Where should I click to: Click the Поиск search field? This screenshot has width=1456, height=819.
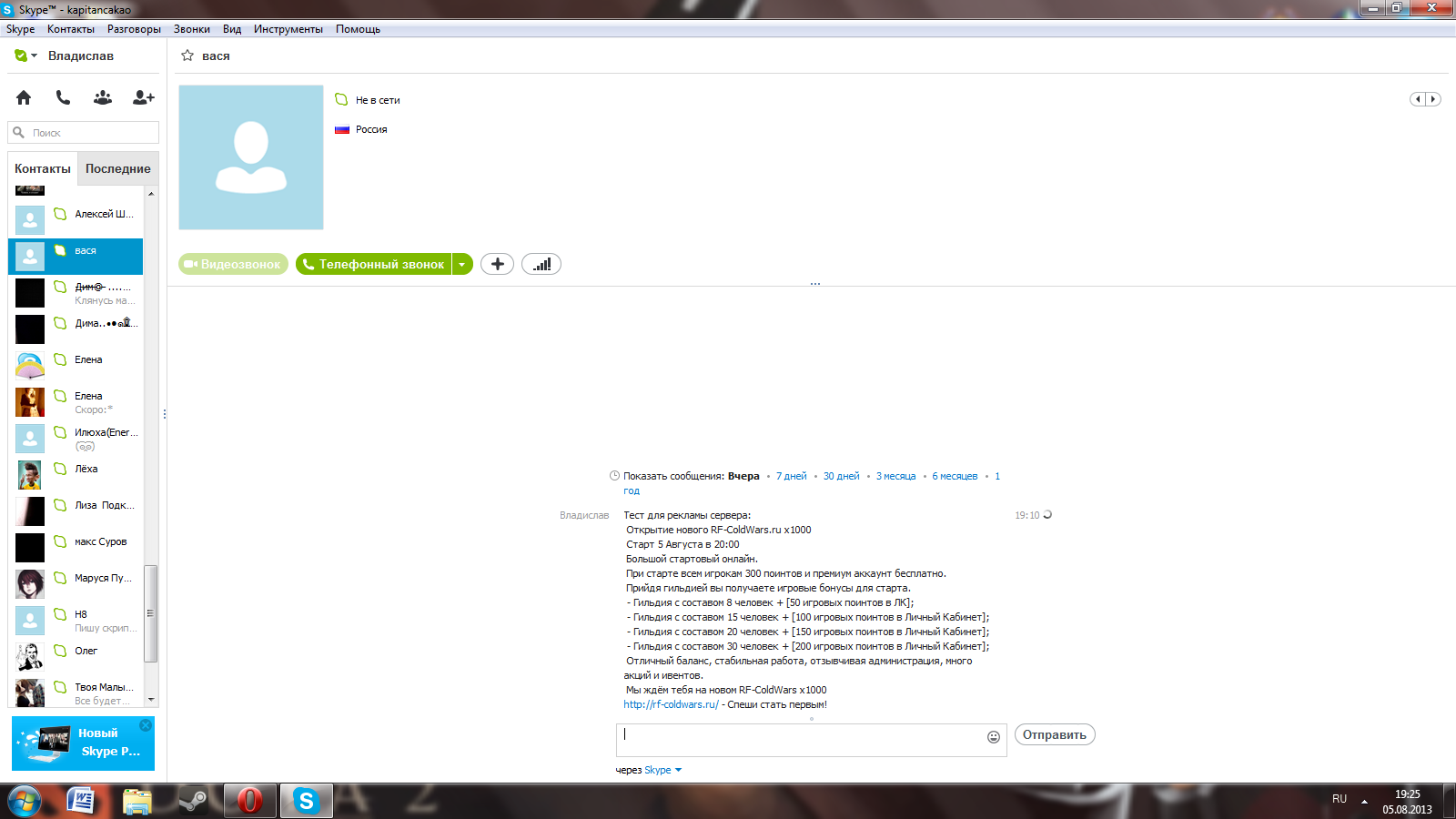coord(84,133)
